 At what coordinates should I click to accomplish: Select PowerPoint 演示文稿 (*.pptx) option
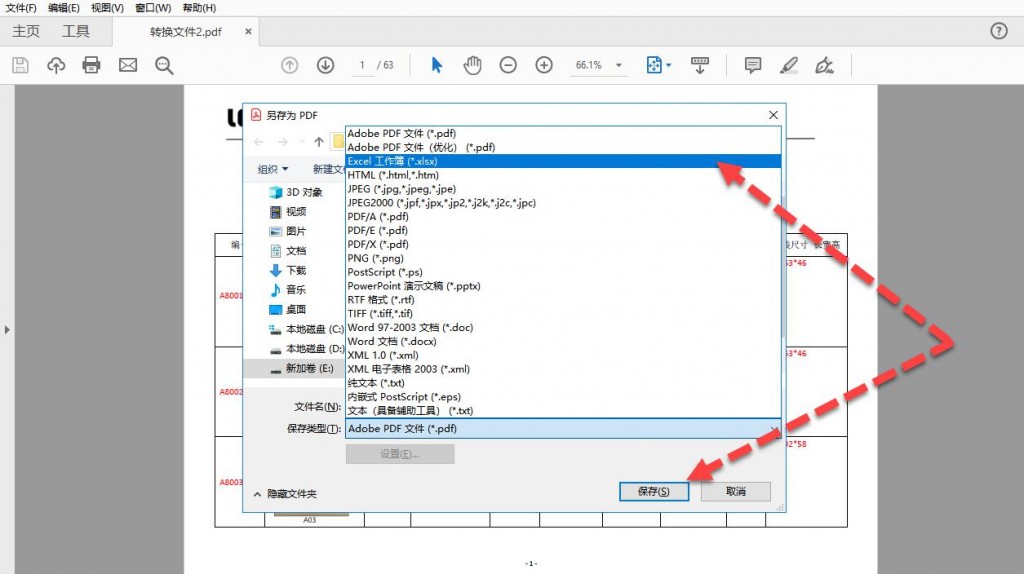tap(563, 286)
